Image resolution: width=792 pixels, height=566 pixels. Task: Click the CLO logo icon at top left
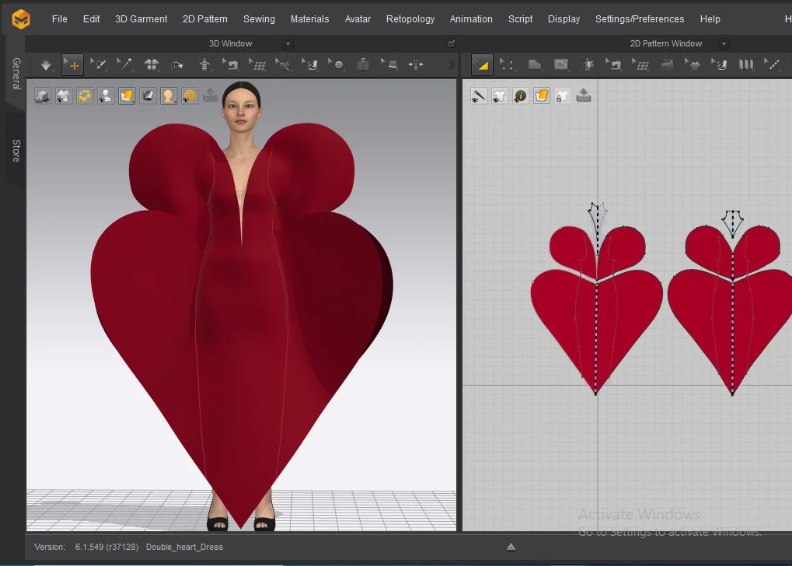[21, 19]
